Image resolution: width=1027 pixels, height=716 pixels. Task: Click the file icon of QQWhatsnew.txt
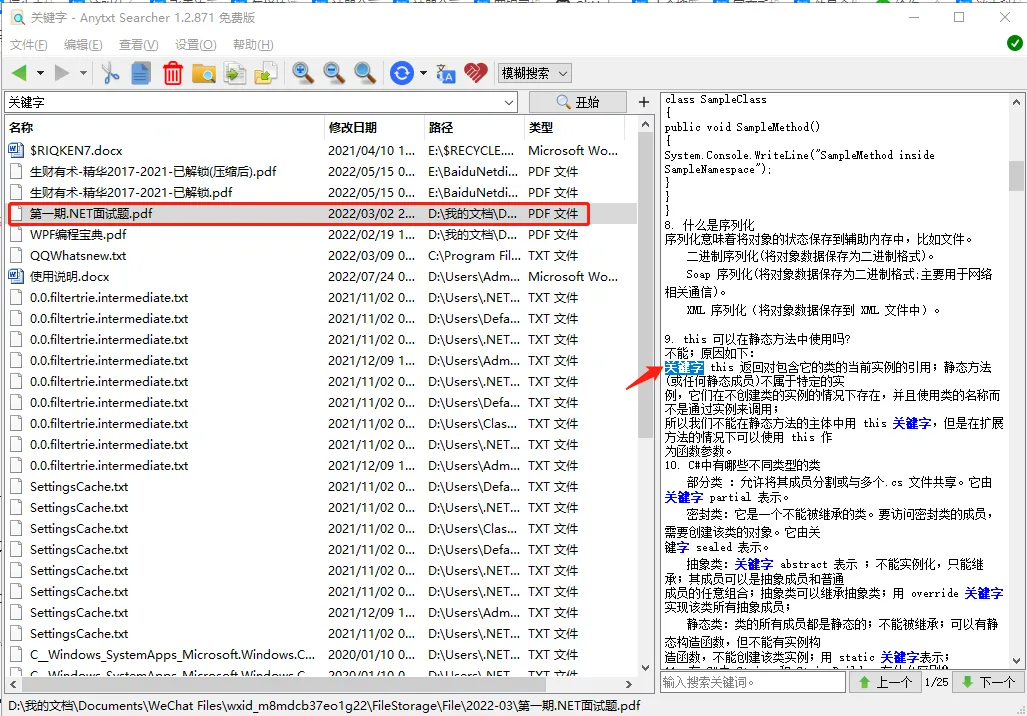click(16, 255)
